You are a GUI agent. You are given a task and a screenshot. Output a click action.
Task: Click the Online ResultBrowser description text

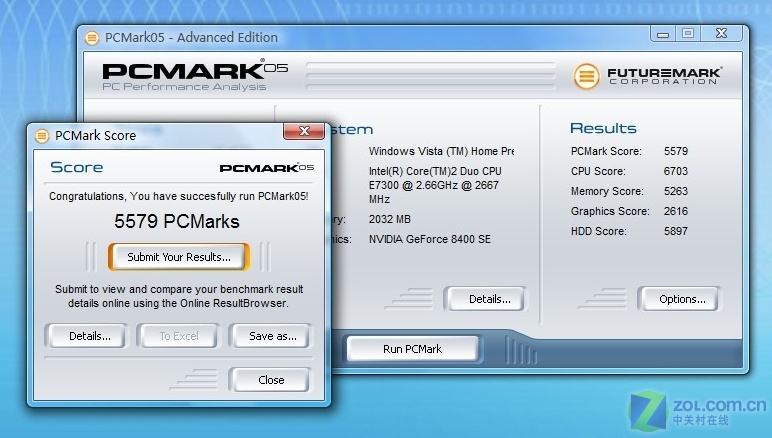pyautogui.click(x=179, y=296)
